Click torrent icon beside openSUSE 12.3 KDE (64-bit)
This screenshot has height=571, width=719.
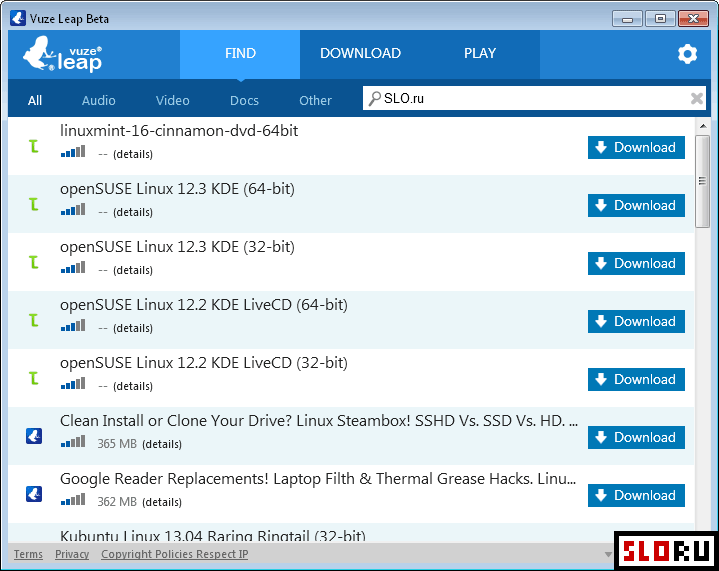(34, 205)
